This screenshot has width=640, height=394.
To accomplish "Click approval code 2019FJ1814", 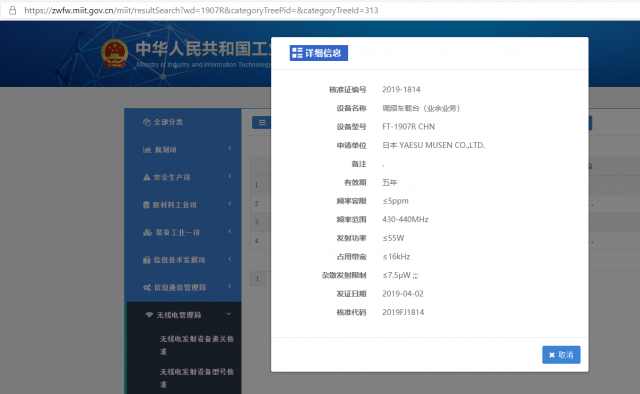I will tap(403, 312).
